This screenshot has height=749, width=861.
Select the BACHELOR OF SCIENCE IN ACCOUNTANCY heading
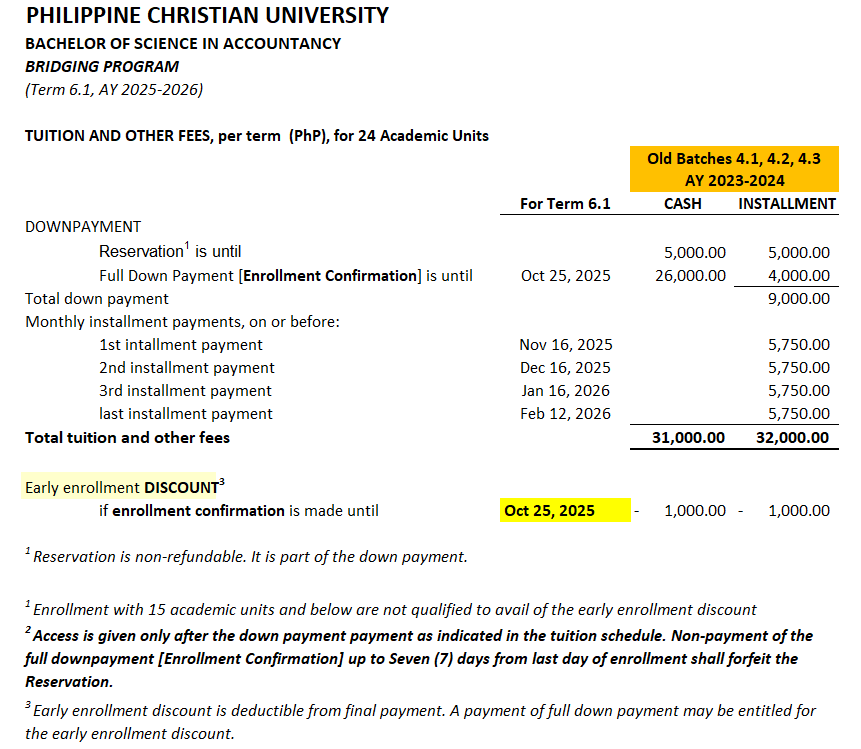183,44
